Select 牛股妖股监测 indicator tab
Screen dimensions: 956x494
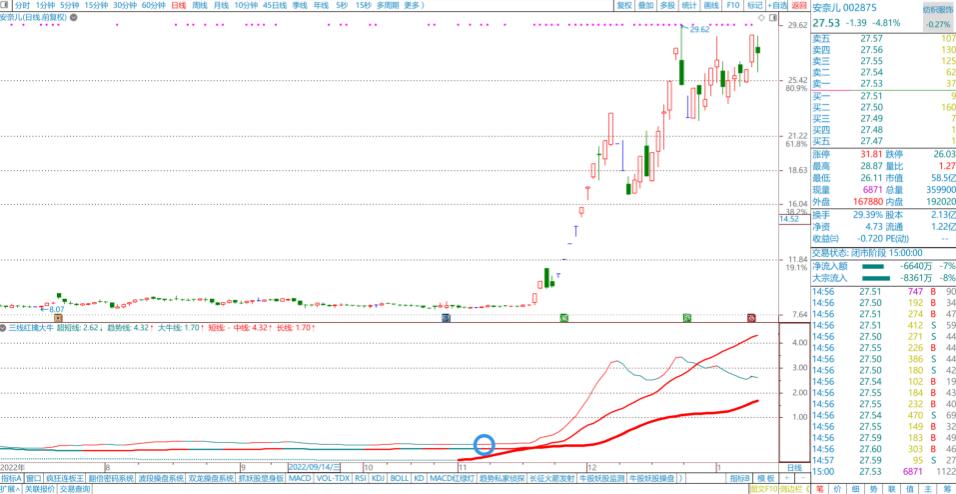tap(602, 478)
